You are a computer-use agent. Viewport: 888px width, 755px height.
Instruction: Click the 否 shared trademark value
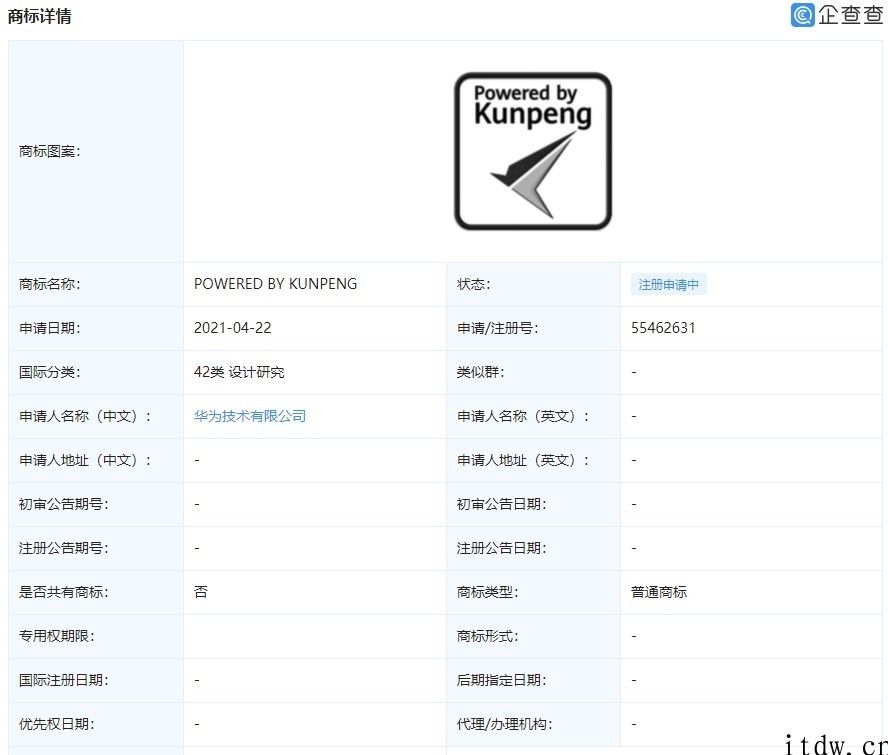pyautogui.click(x=201, y=592)
